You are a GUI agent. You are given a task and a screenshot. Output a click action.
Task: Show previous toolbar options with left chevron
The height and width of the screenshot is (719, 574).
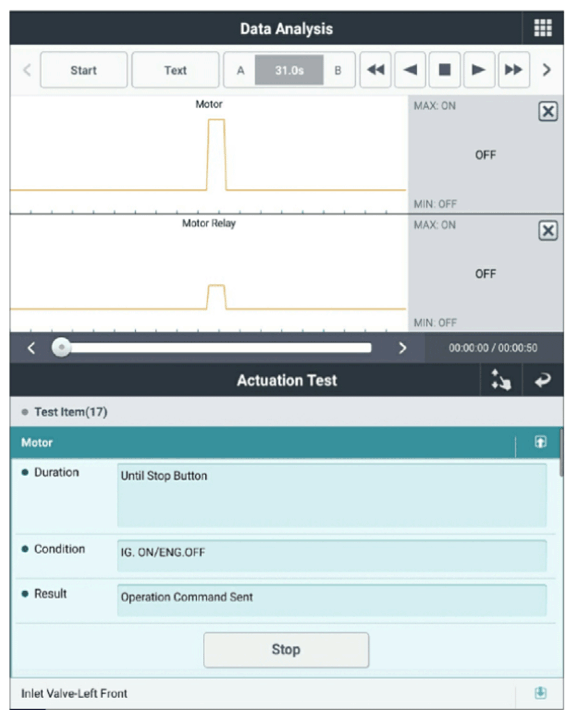tap(27, 70)
